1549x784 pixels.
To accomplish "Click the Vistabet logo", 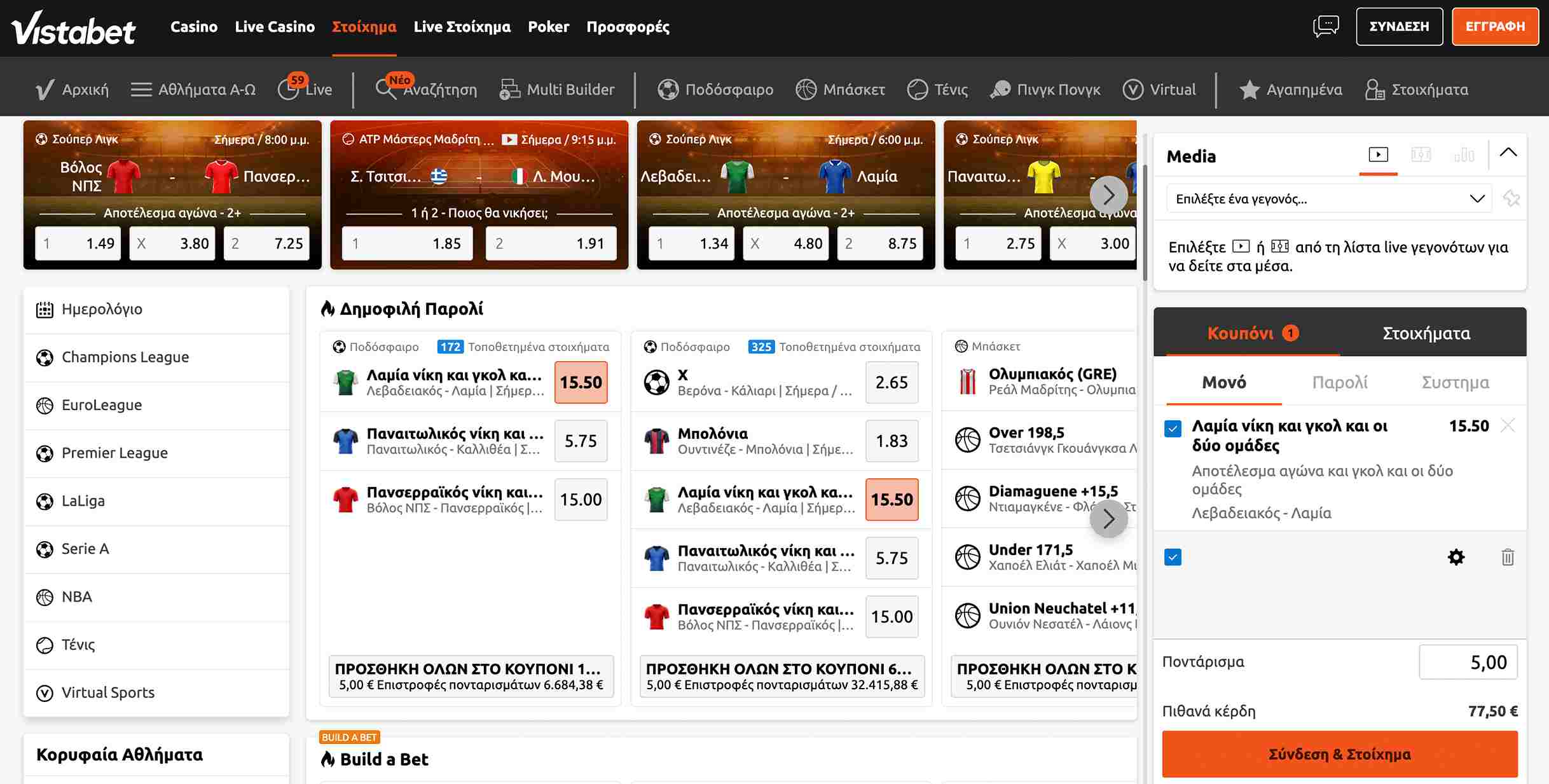I will [x=74, y=28].
